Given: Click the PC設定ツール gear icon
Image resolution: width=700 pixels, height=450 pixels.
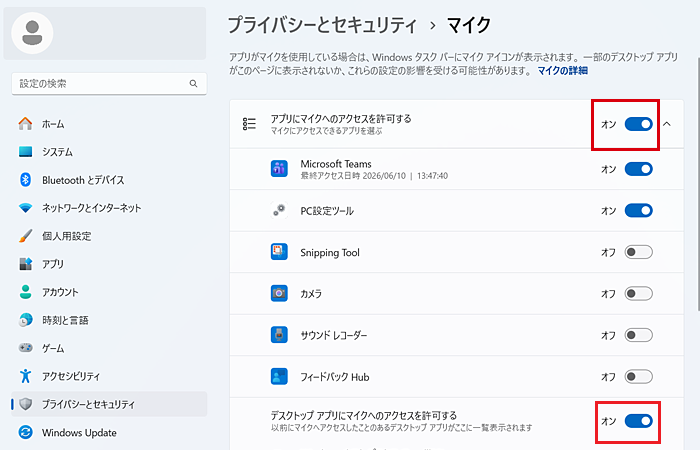Looking at the screenshot, I should 279,210.
